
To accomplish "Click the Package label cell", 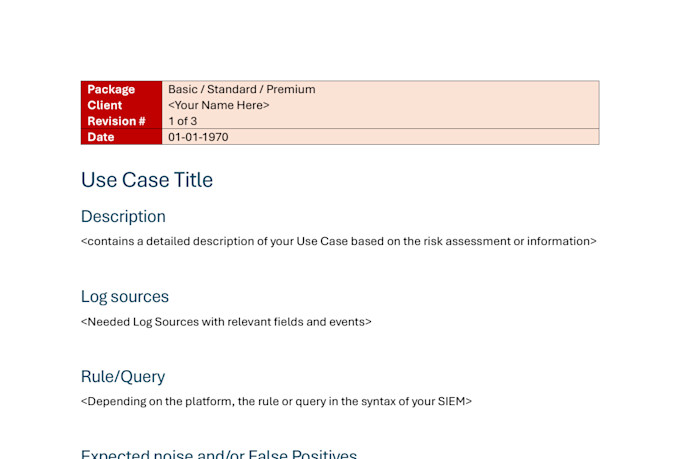I will click(111, 89).
